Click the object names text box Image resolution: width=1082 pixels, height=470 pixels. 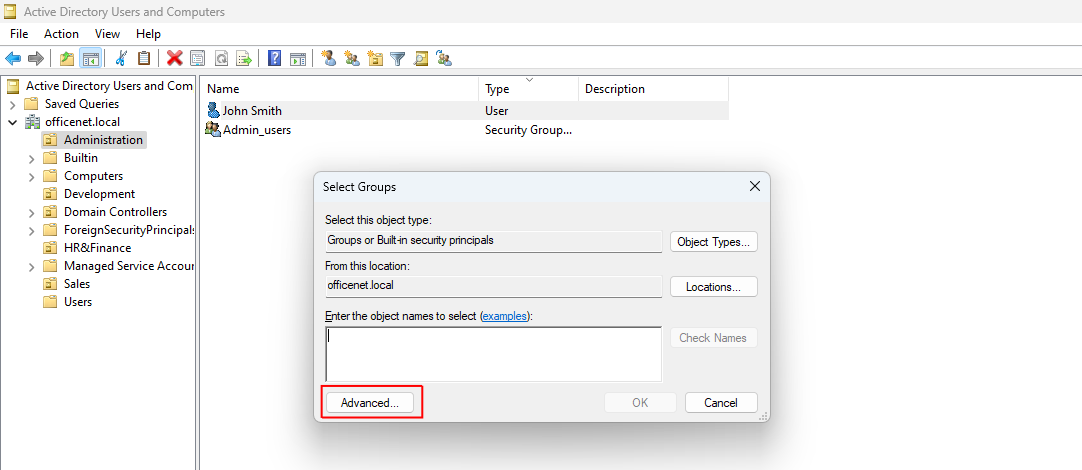point(493,354)
